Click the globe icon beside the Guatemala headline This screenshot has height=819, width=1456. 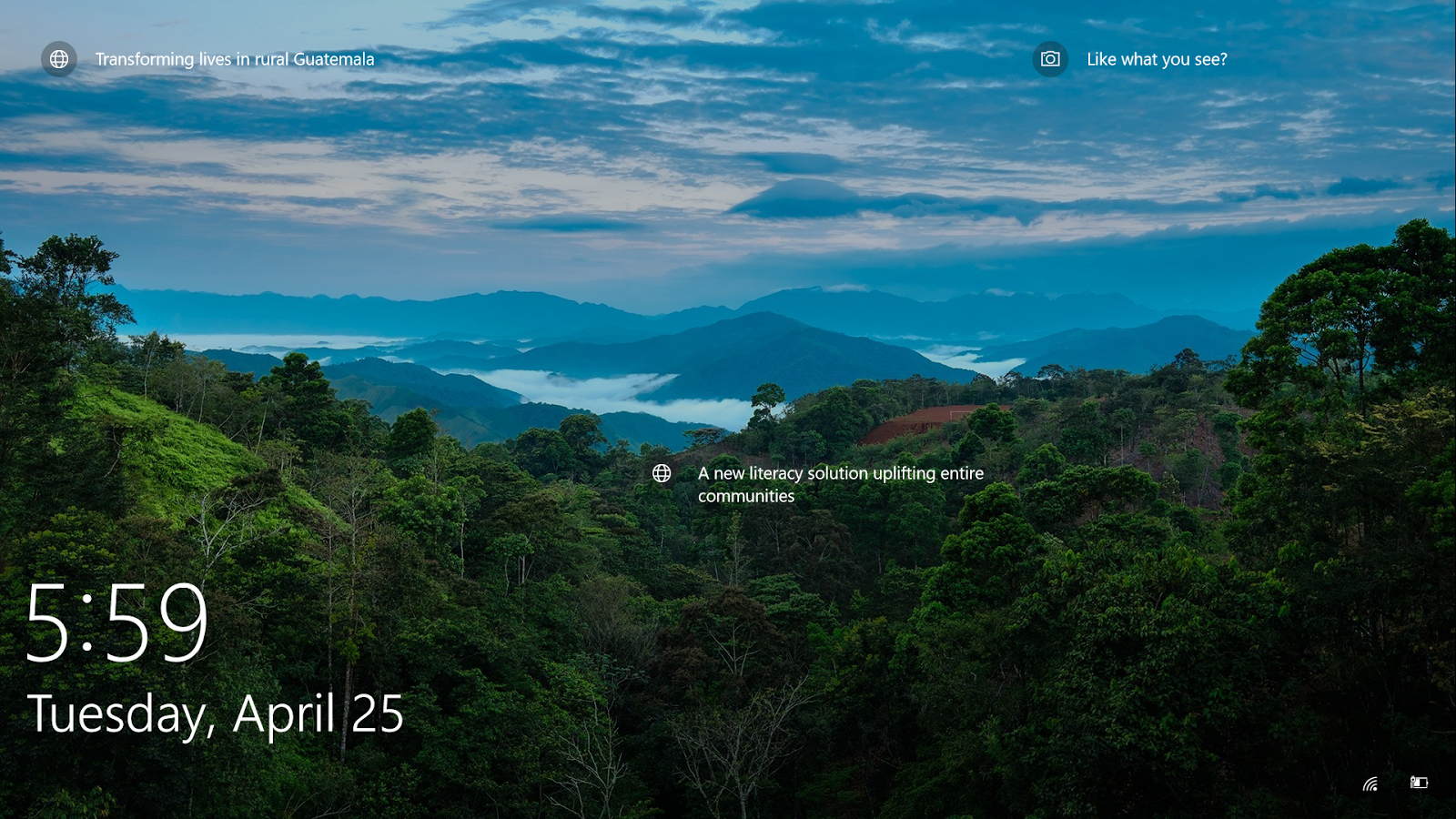[x=59, y=59]
